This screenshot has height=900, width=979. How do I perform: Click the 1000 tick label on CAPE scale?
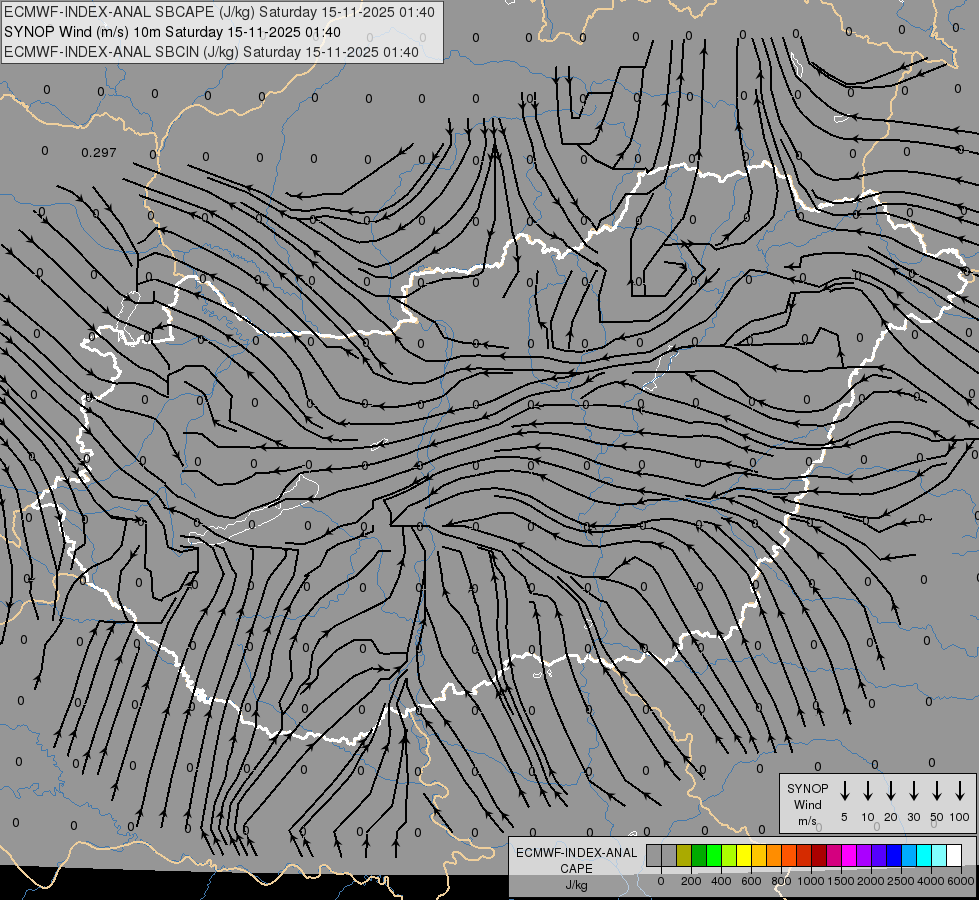pyautogui.click(x=811, y=881)
